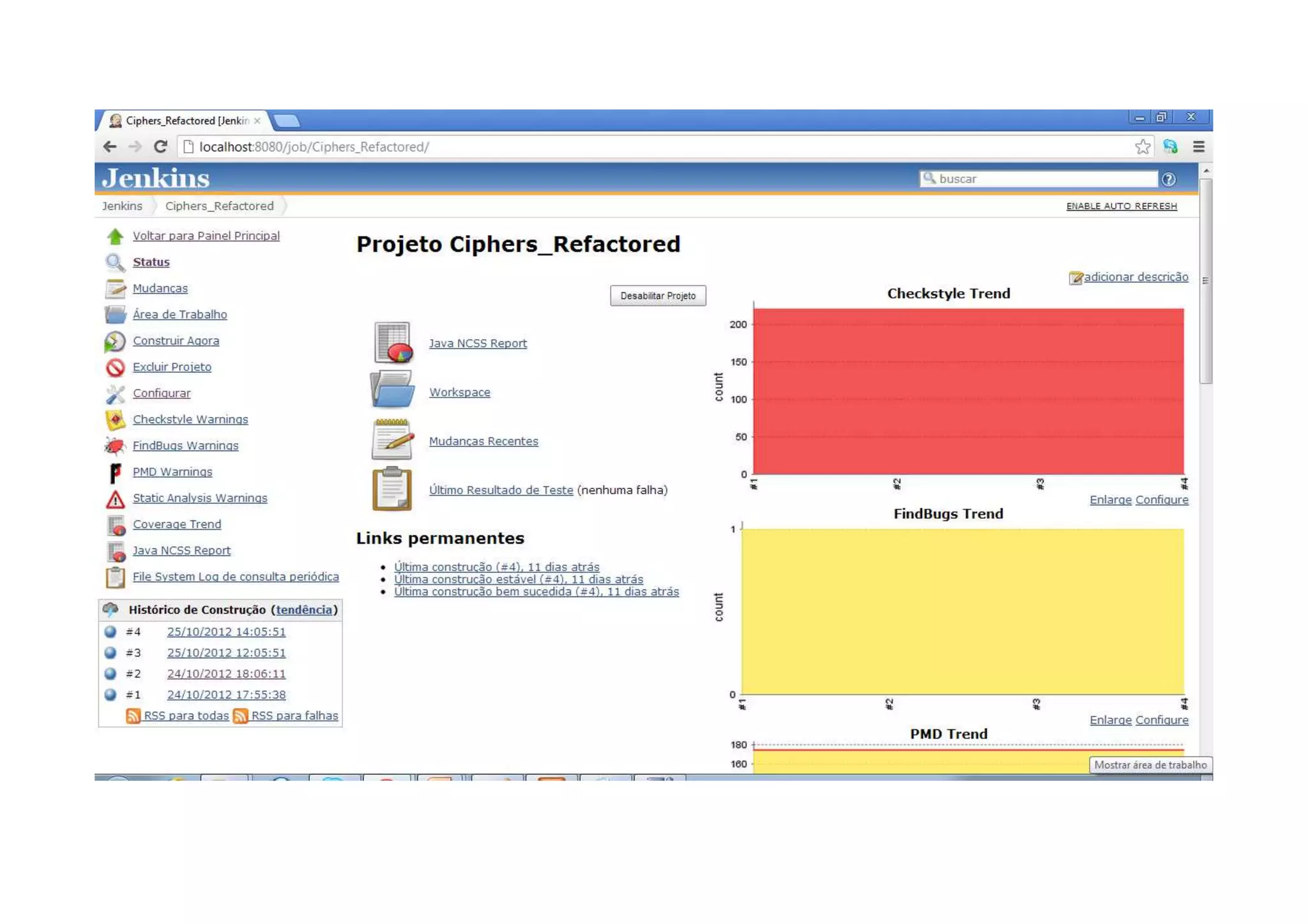Viewport: 1308px width, 924px height.
Task: Click the Jenkins breadcrumb item
Action: [122, 206]
